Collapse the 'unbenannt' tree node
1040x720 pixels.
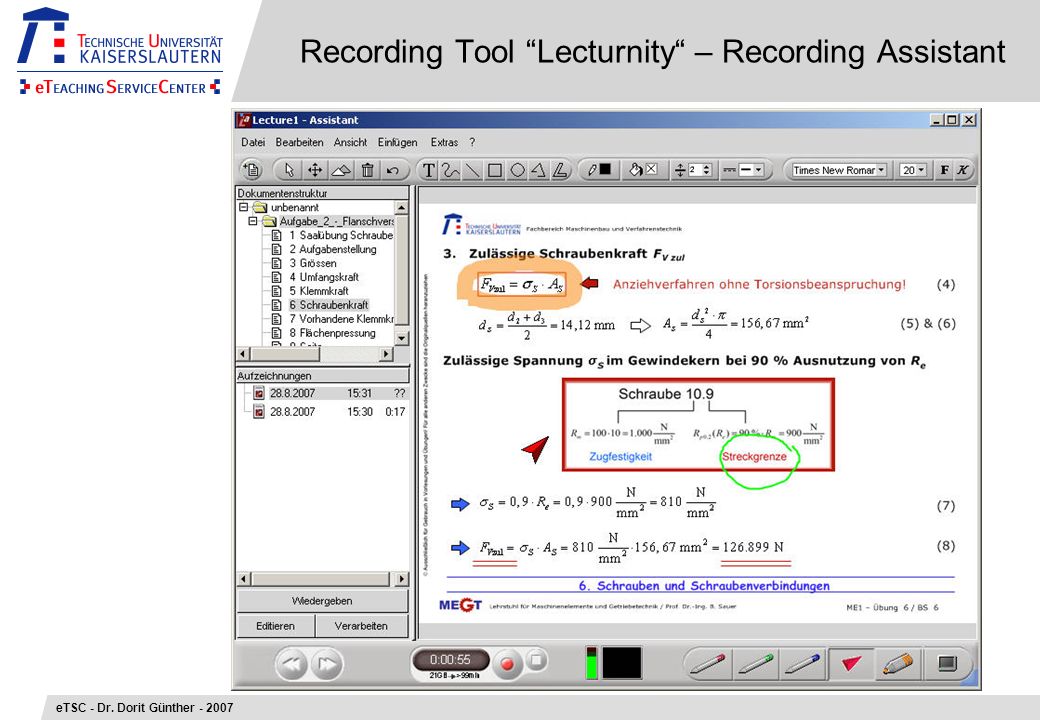[x=243, y=207]
